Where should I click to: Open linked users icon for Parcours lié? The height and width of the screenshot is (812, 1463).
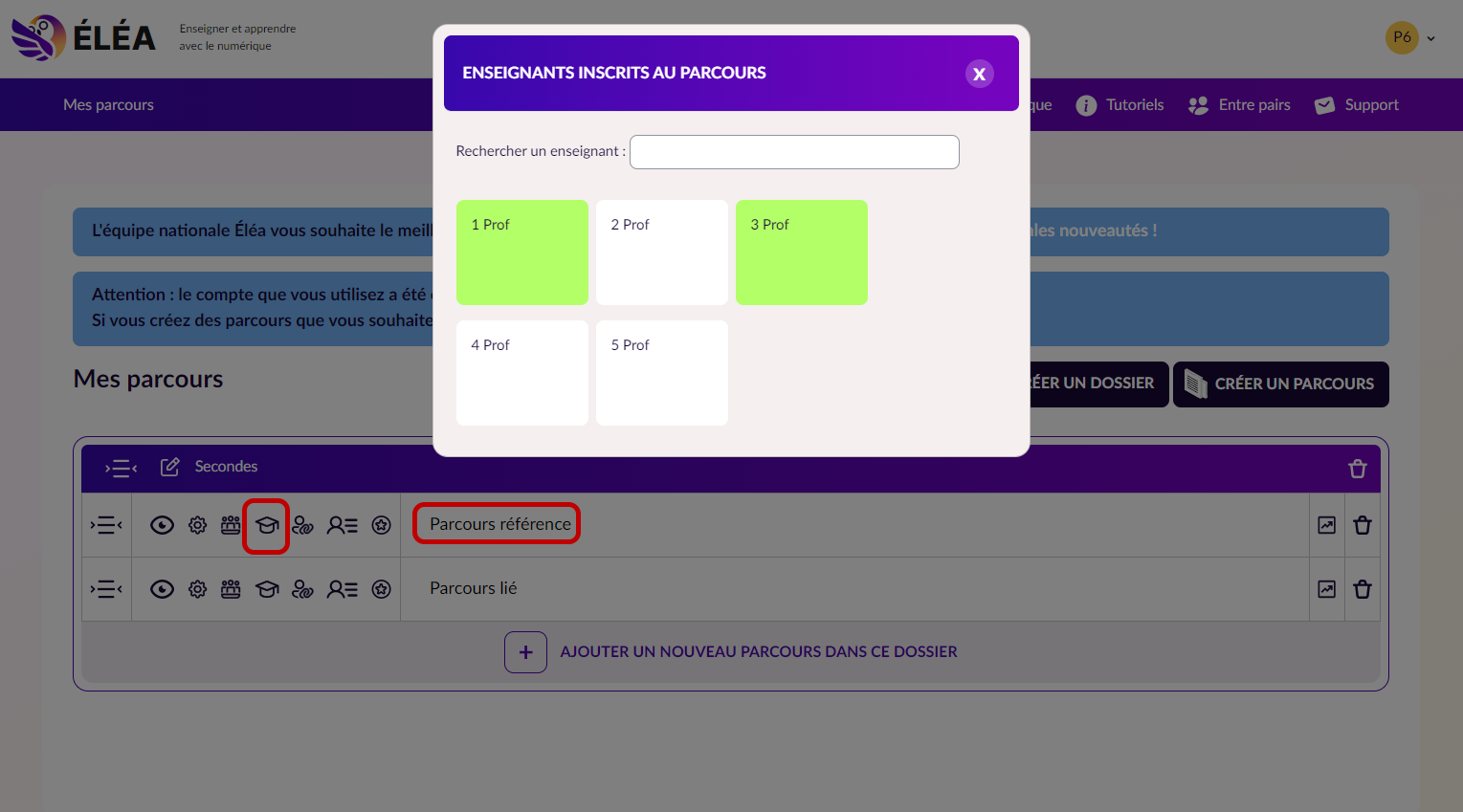(302, 589)
